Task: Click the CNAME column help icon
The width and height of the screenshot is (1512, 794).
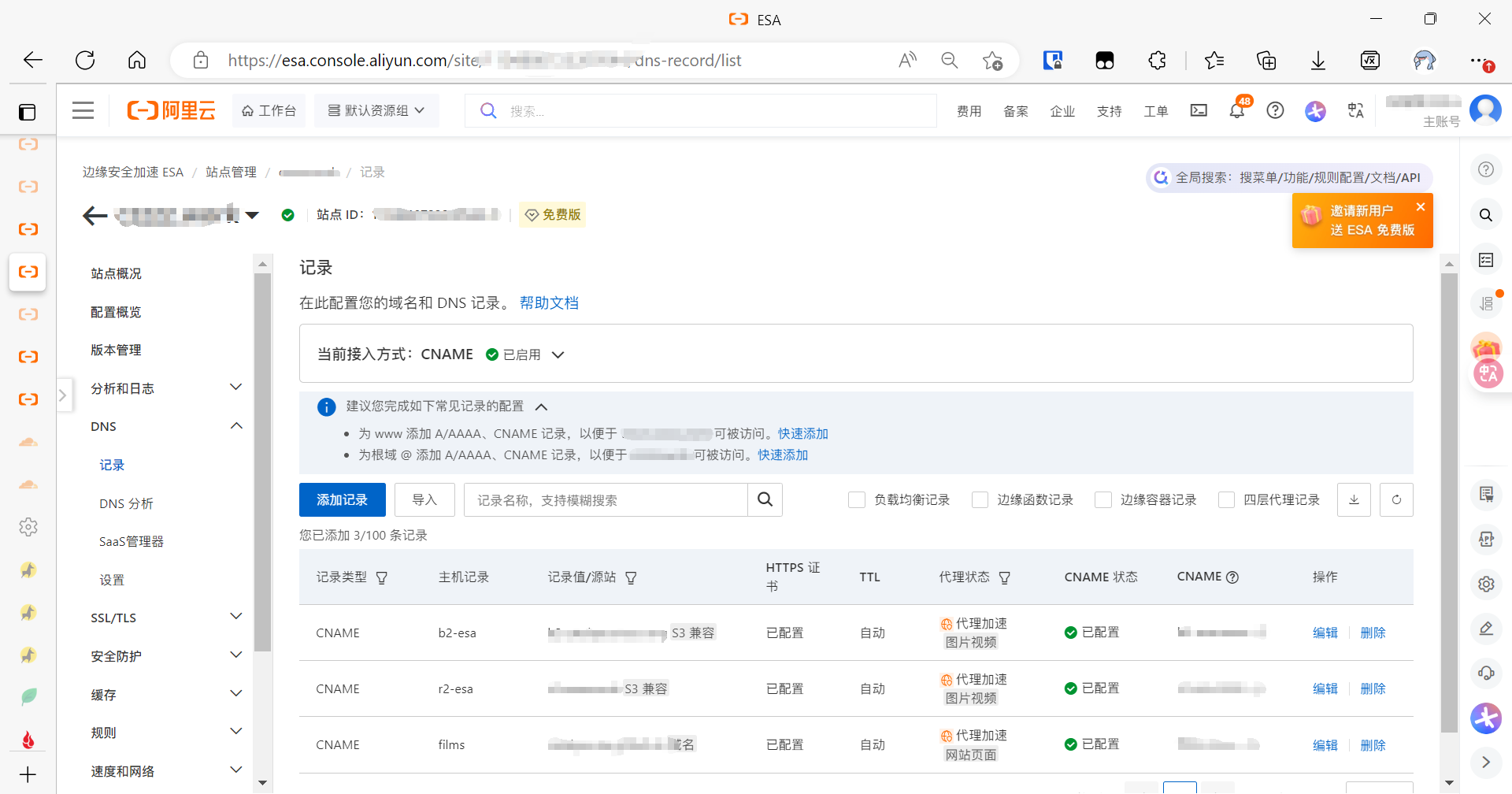Action: [1233, 577]
